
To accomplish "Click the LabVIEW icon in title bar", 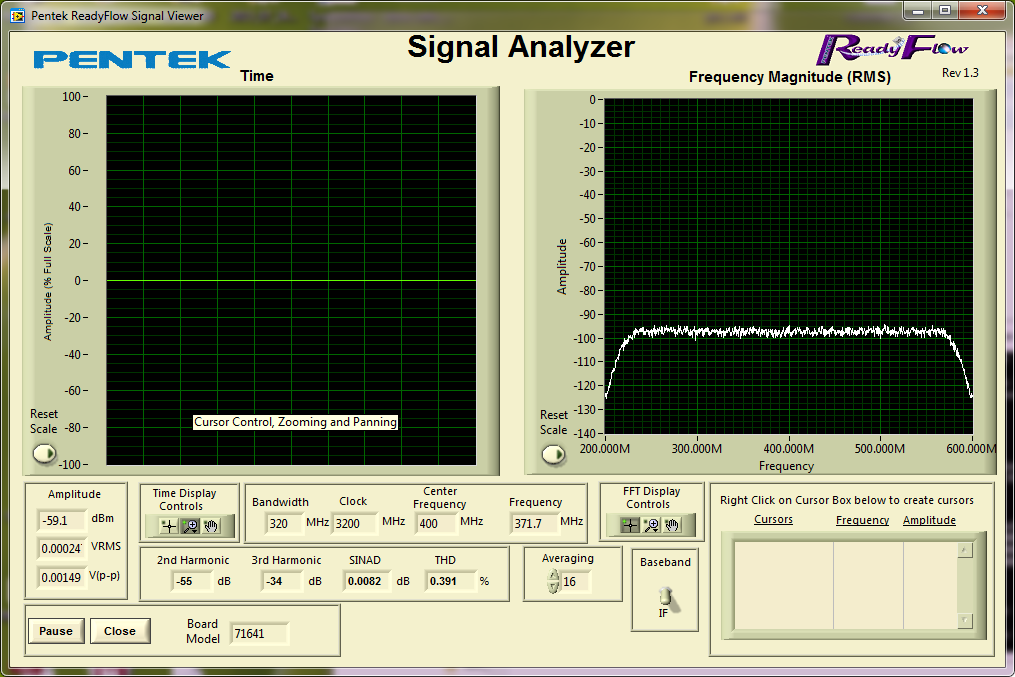I will click(17, 16).
